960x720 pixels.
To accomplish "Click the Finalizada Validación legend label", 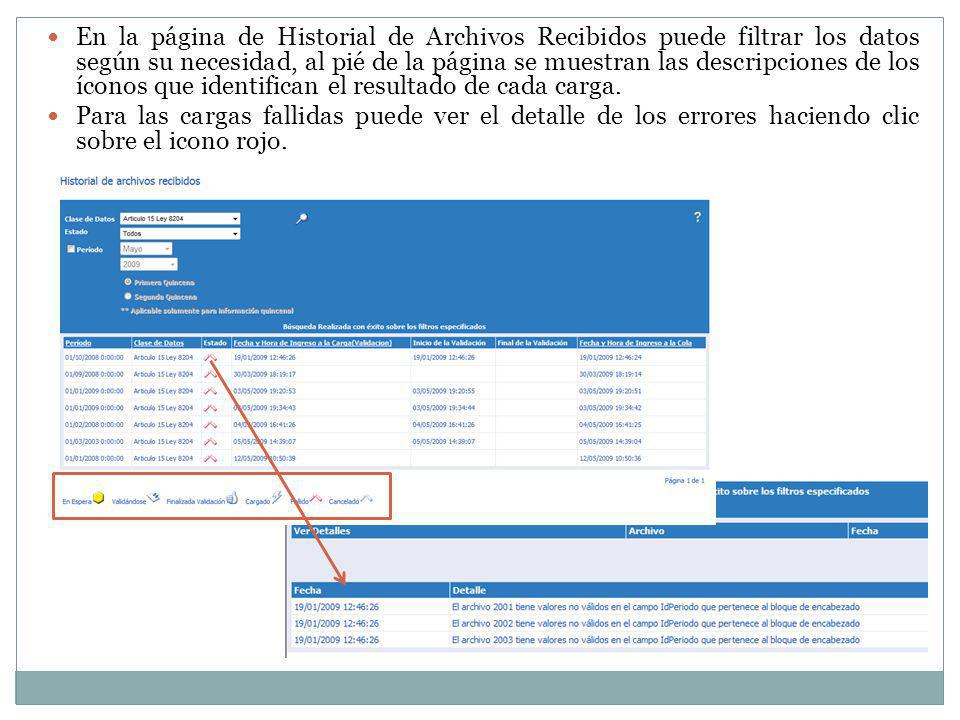I will 196,501.
